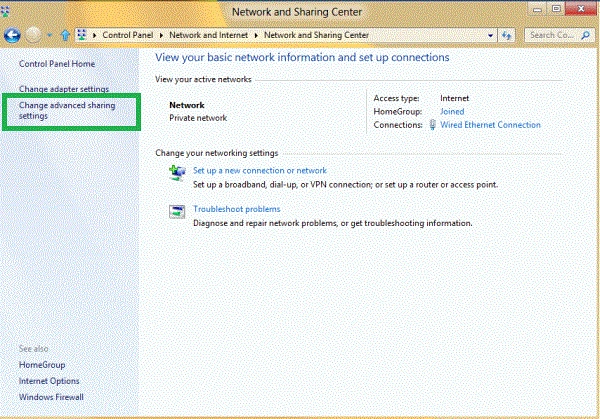
Task: Click the Joined HomeGroup link
Action: pyautogui.click(x=452, y=112)
